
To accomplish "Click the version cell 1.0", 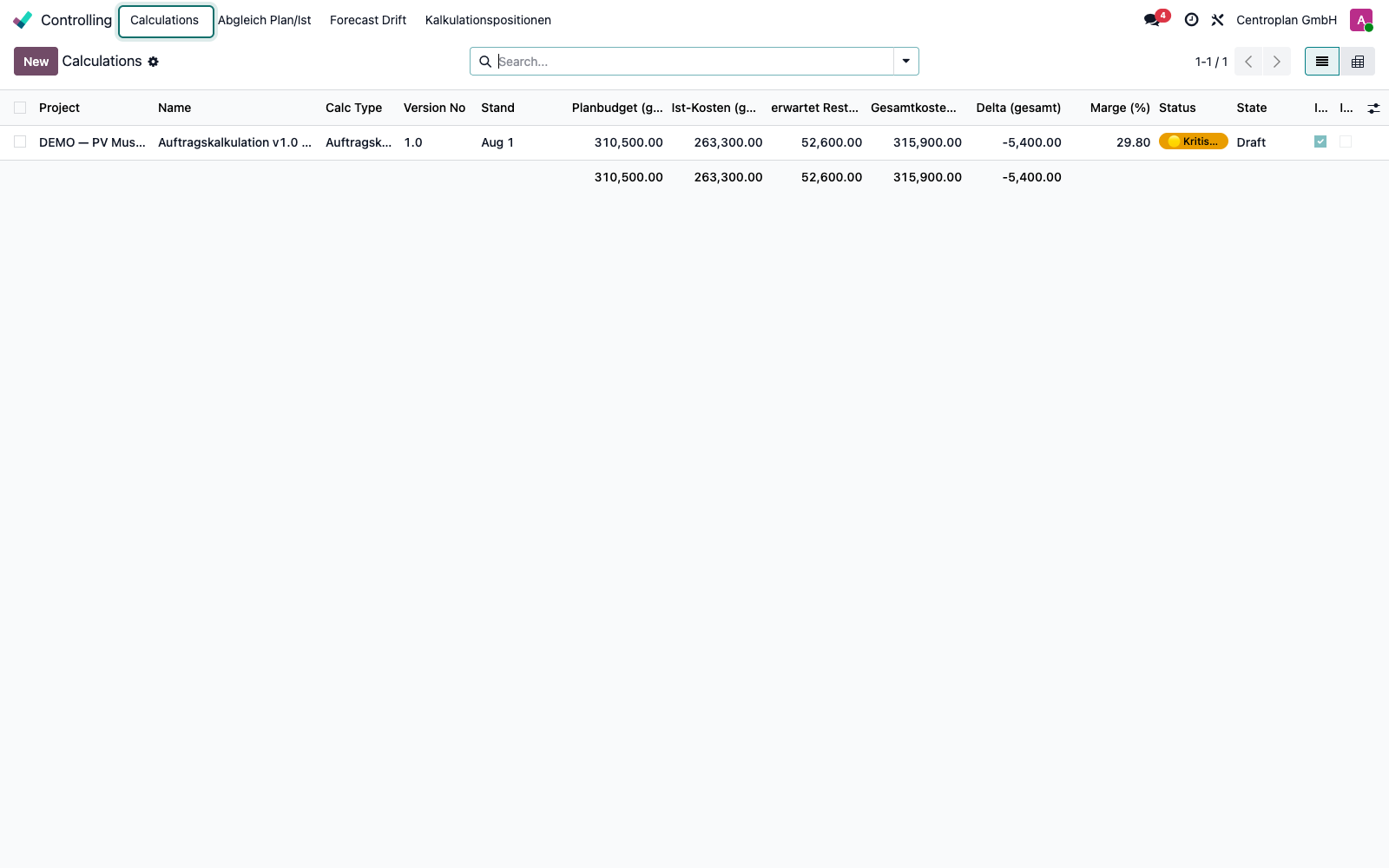I will pyautogui.click(x=413, y=142).
